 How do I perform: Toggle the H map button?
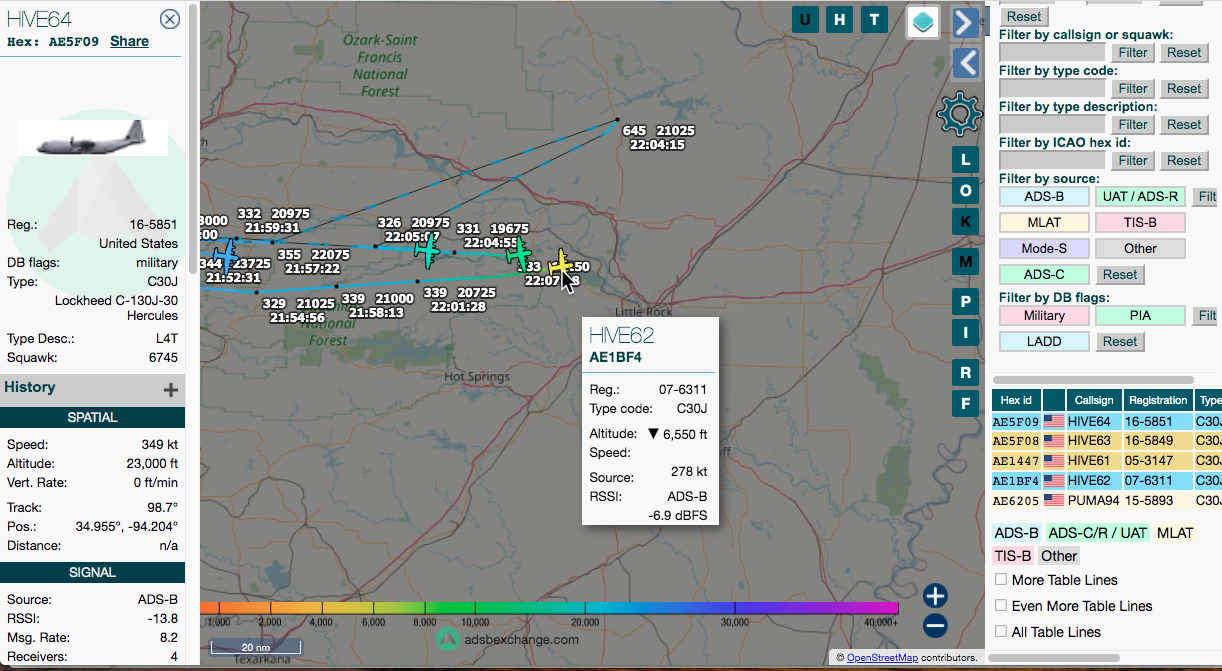(x=840, y=19)
